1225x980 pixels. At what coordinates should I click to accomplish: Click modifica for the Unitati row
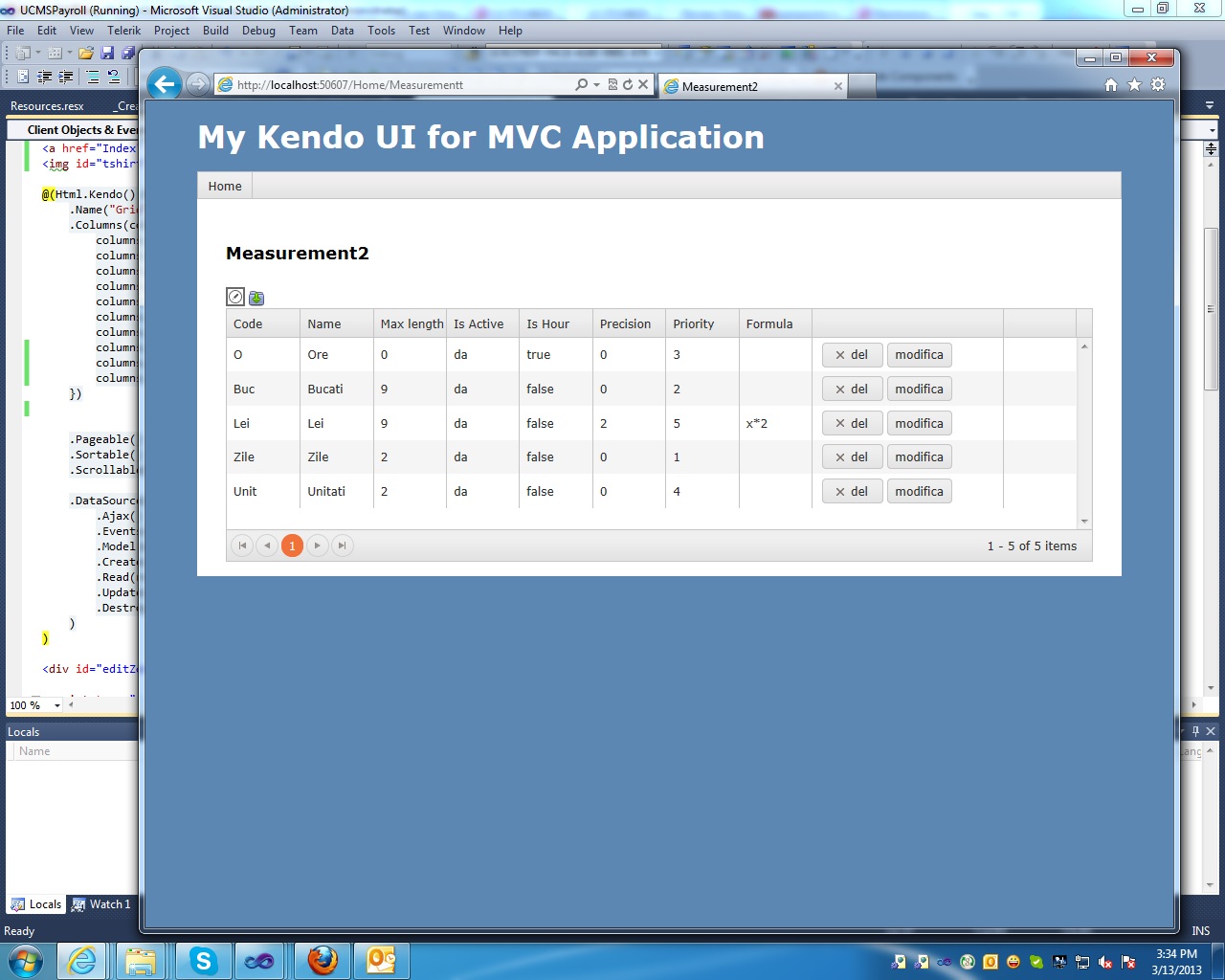(x=919, y=492)
